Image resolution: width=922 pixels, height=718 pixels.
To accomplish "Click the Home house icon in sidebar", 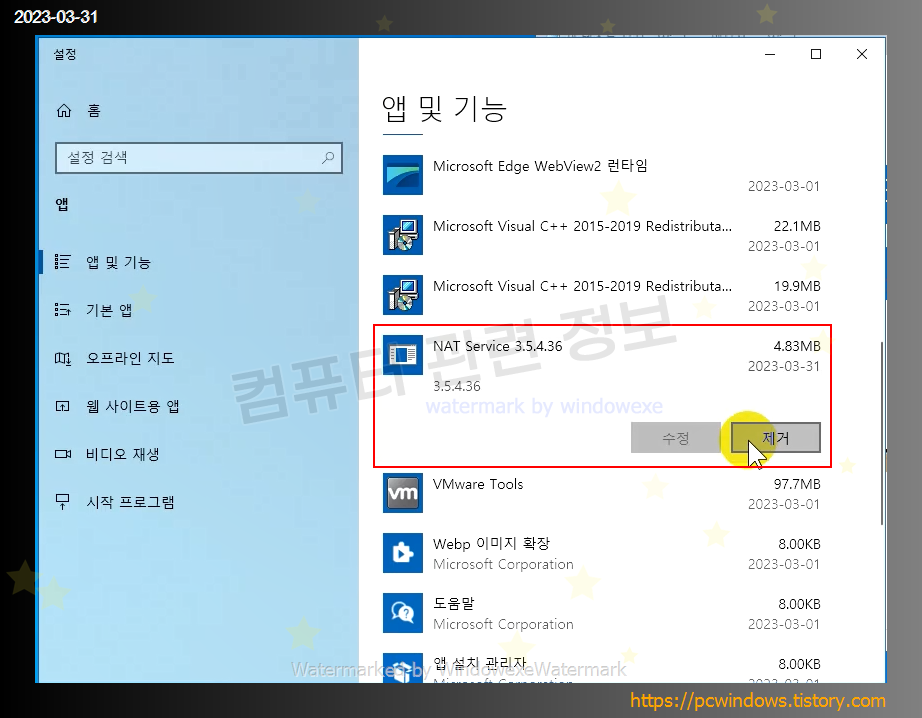I will coord(64,111).
